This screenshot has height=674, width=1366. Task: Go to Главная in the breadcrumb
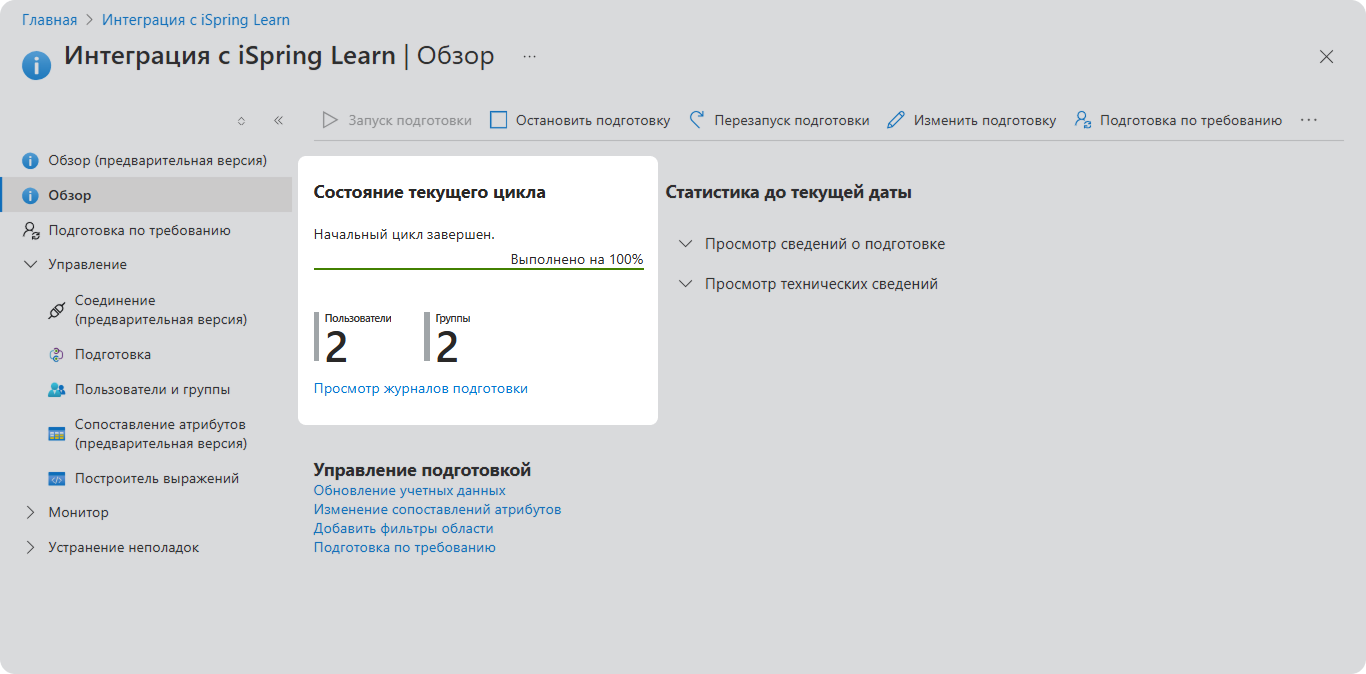(49, 20)
